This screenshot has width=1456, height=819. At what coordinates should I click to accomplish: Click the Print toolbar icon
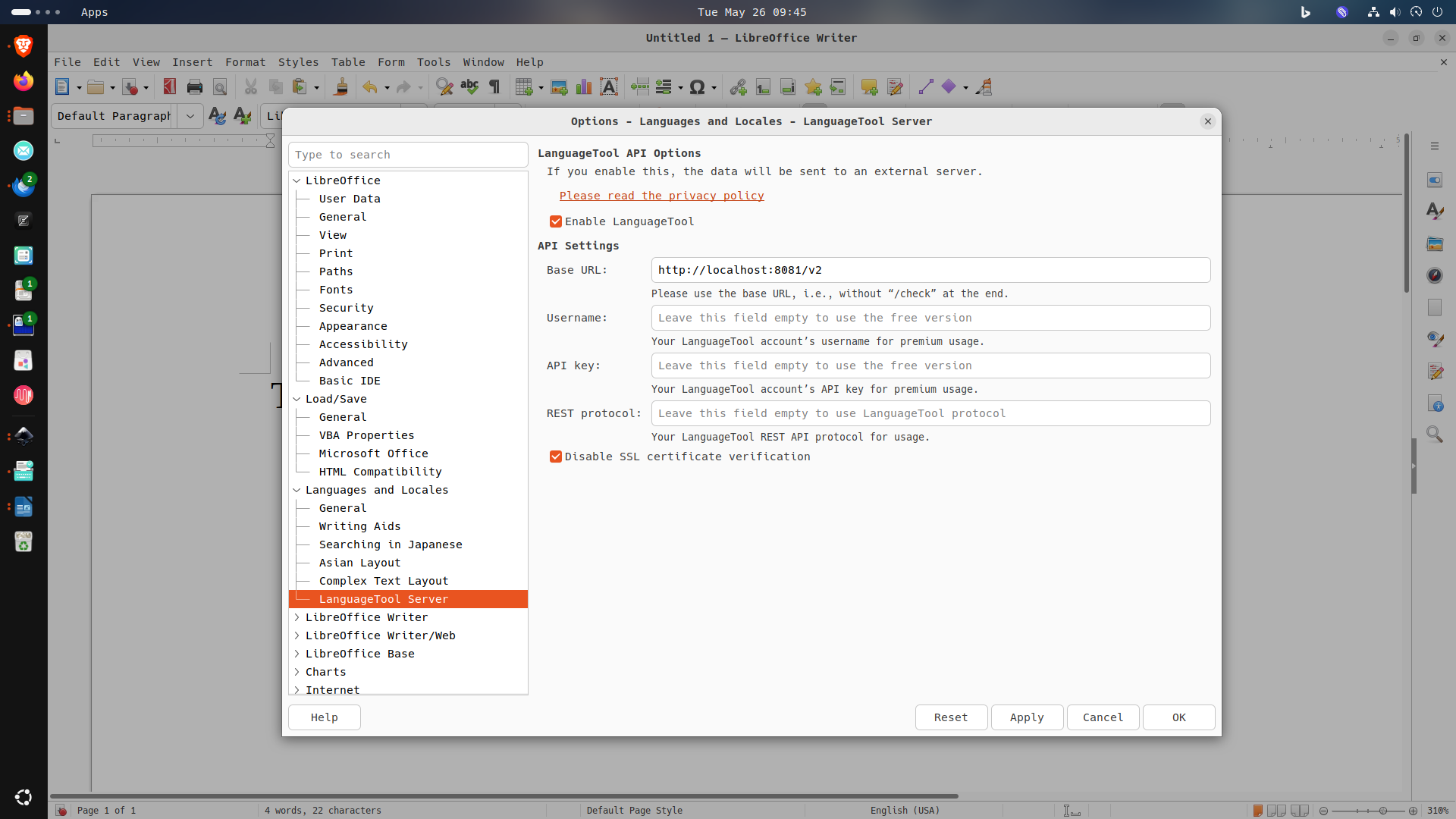(195, 87)
